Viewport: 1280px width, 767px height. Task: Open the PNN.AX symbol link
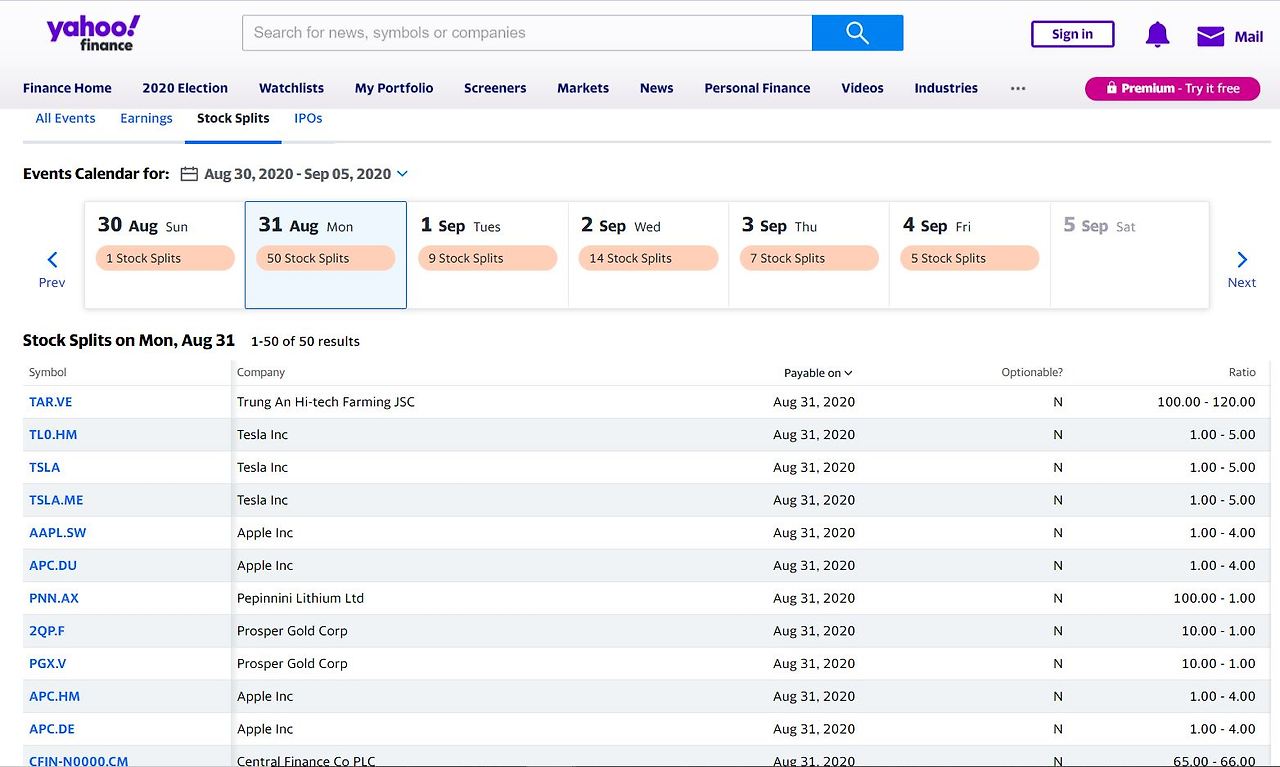tap(54, 599)
